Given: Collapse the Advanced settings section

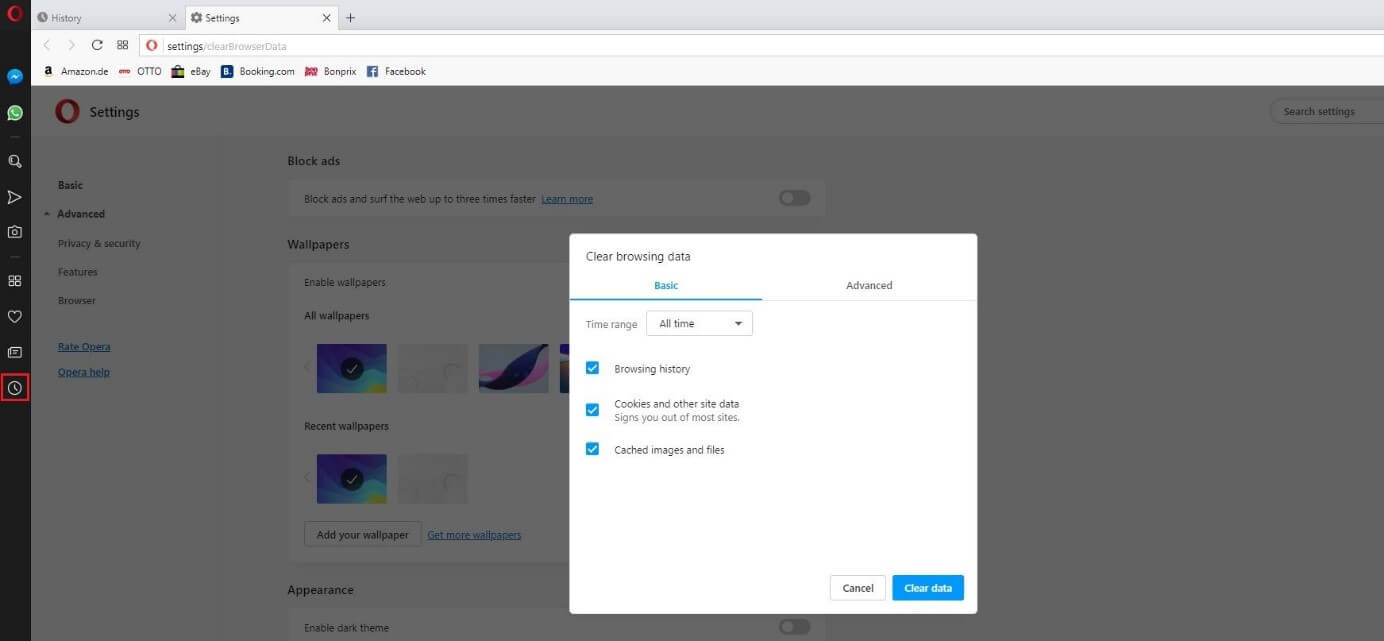Looking at the screenshot, I should point(80,214).
